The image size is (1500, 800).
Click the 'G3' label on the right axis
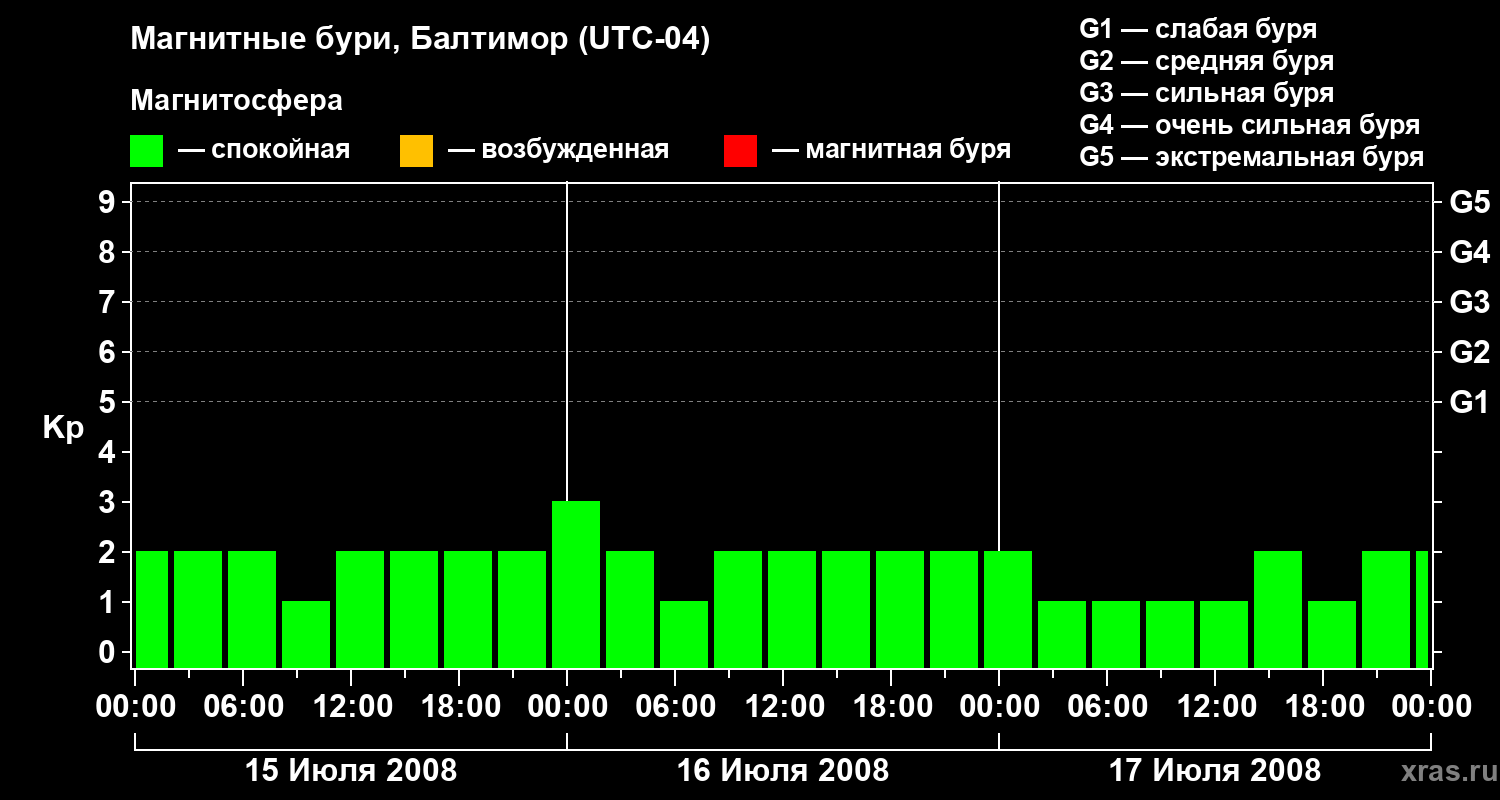pyautogui.click(x=1469, y=302)
